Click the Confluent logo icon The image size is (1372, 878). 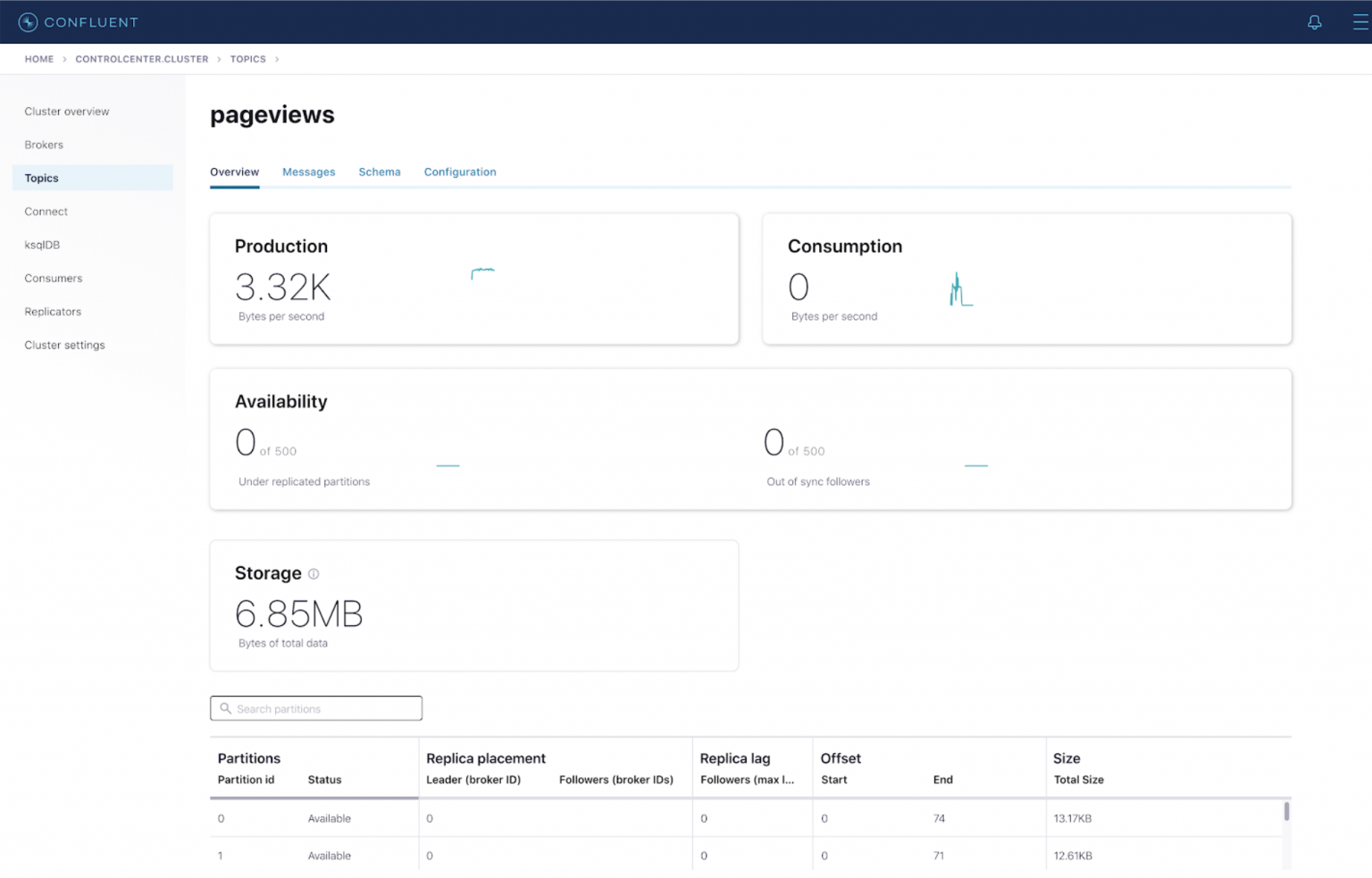(28, 22)
